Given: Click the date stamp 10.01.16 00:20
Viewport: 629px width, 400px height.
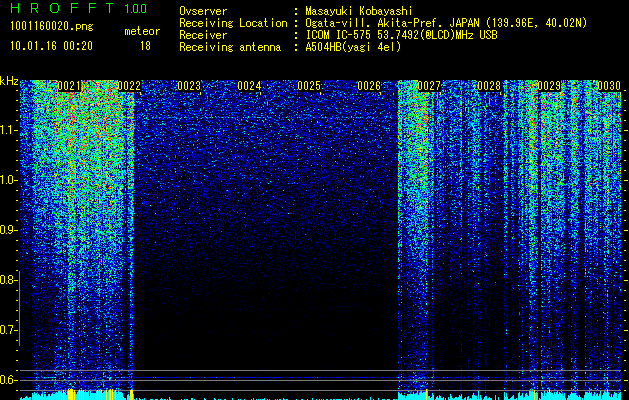Looking at the screenshot, I should [51, 46].
